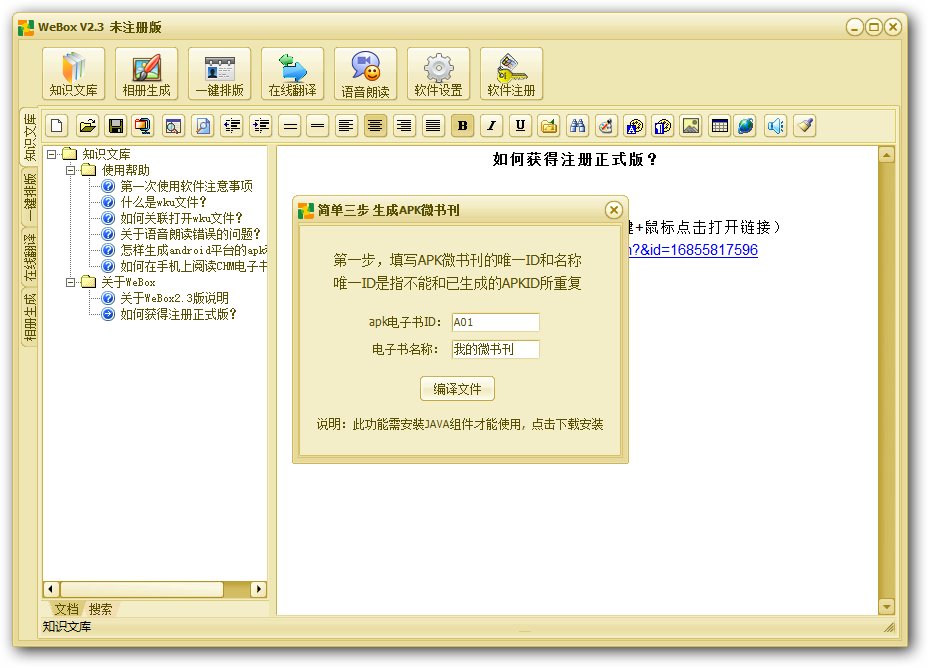The image size is (928, 667).
Task: Click the globe web icon
Action: pos(746,125)
